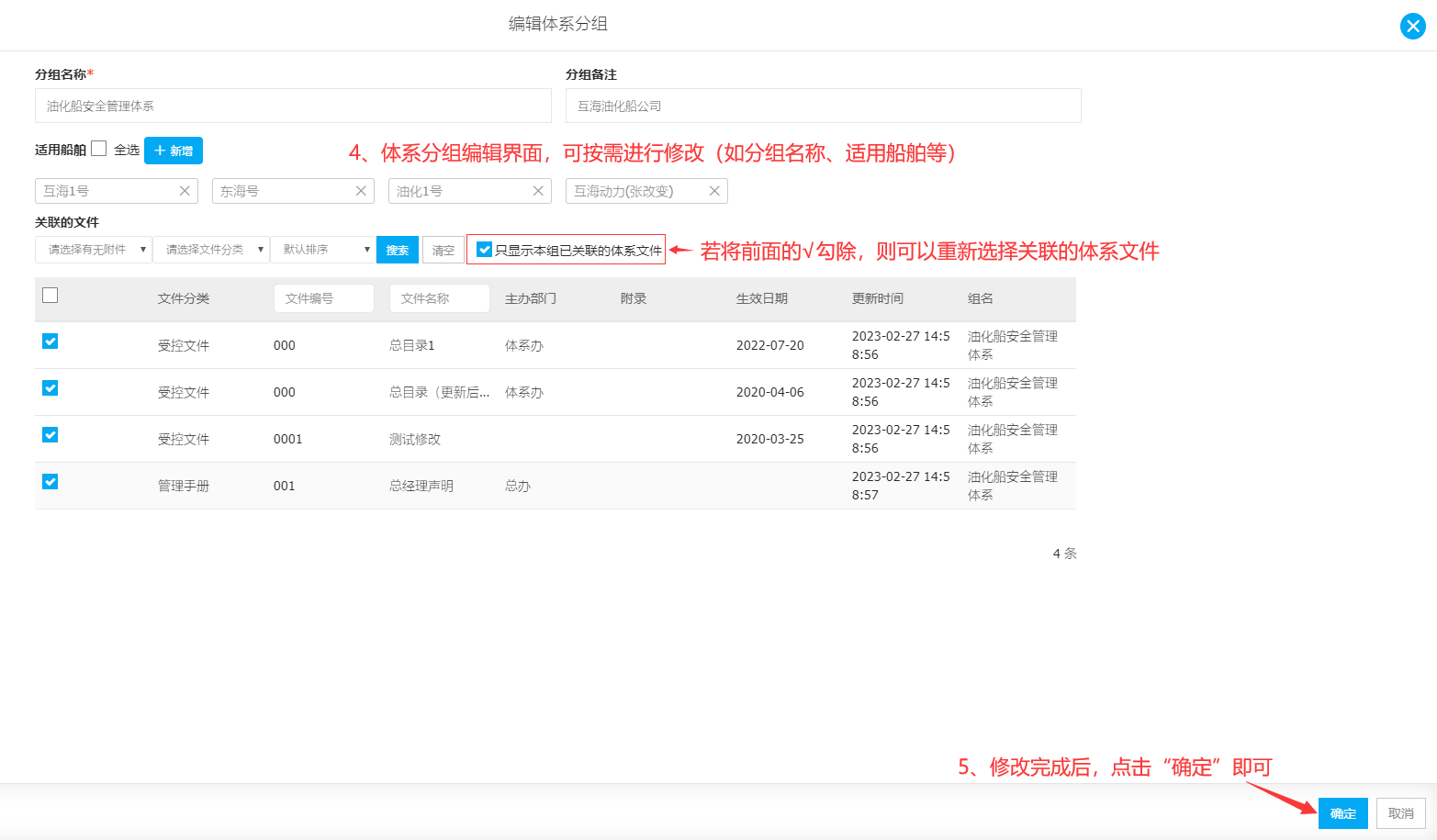Click file number 001
The height and width of the screenshot is (840, 1437).
tap(285, 486)
